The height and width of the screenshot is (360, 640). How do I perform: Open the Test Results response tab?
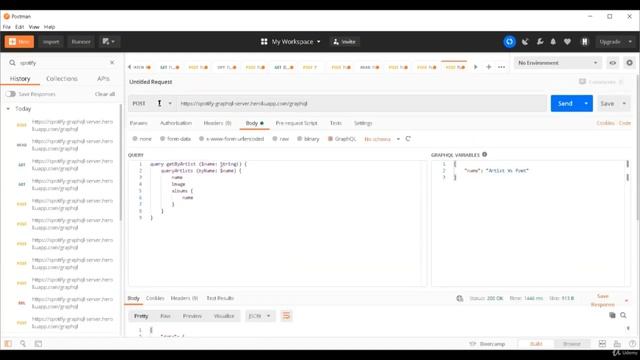pyautogui.click(x=220, y=298)
